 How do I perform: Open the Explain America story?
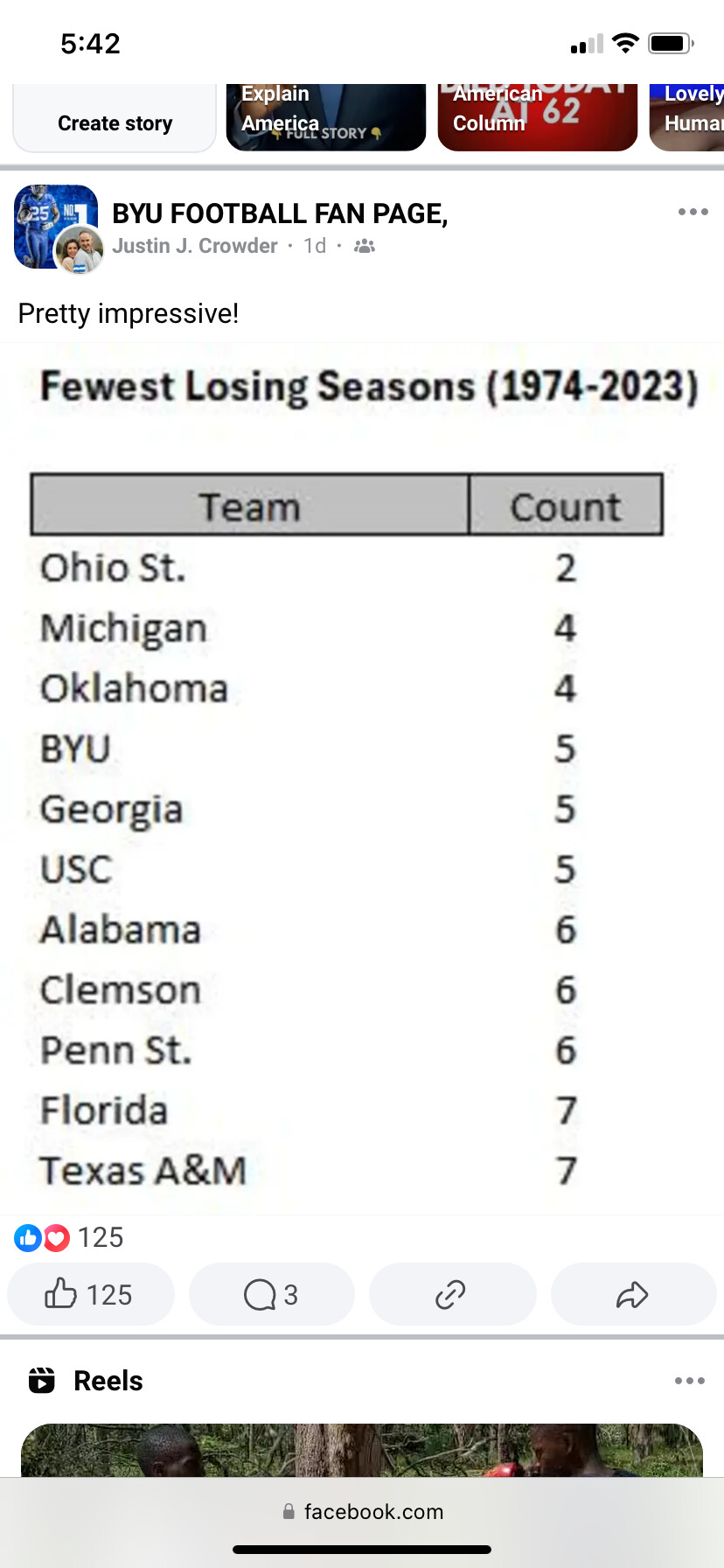tap(326, 118)
